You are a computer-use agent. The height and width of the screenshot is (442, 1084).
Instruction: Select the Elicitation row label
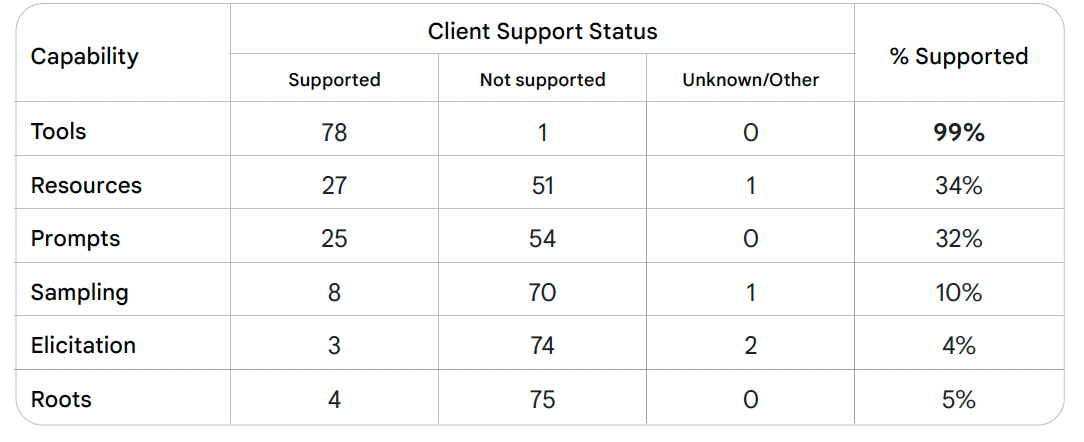[x=83, y=345]
